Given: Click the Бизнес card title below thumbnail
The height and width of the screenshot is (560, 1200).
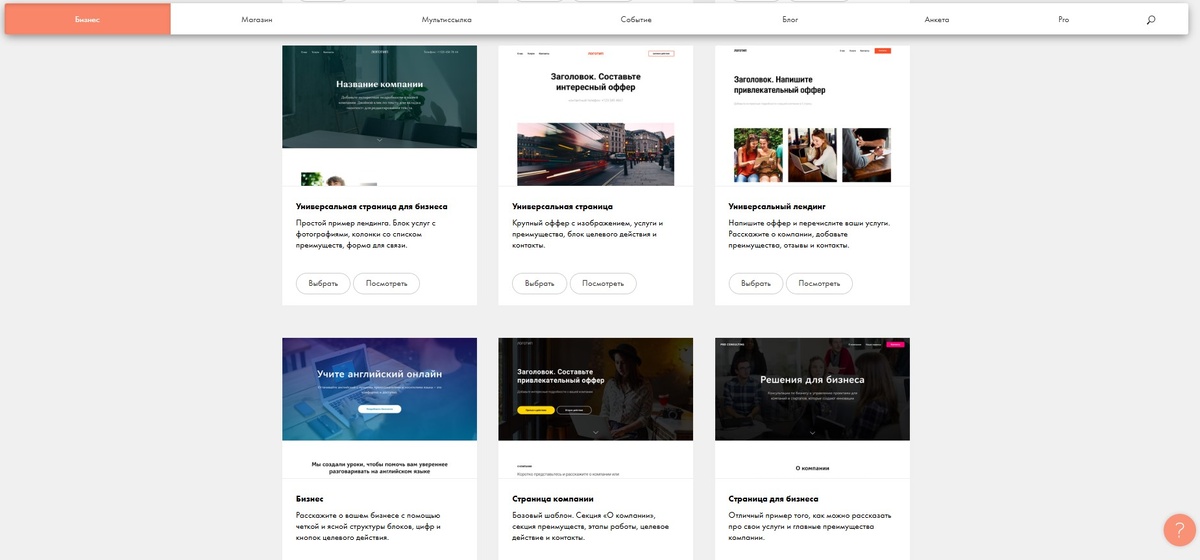Looking at the screenshot, I should (x=310, y=498).
